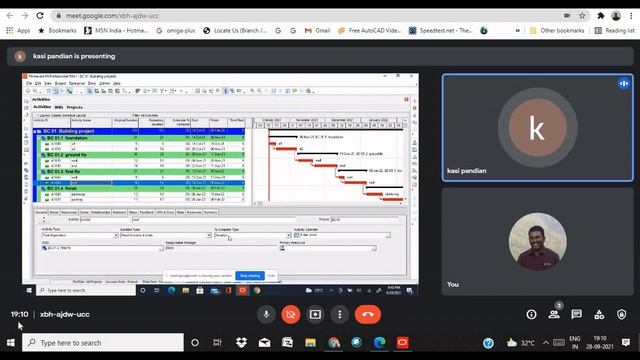Open Other bookmarks folder

[x=557, y=31]
